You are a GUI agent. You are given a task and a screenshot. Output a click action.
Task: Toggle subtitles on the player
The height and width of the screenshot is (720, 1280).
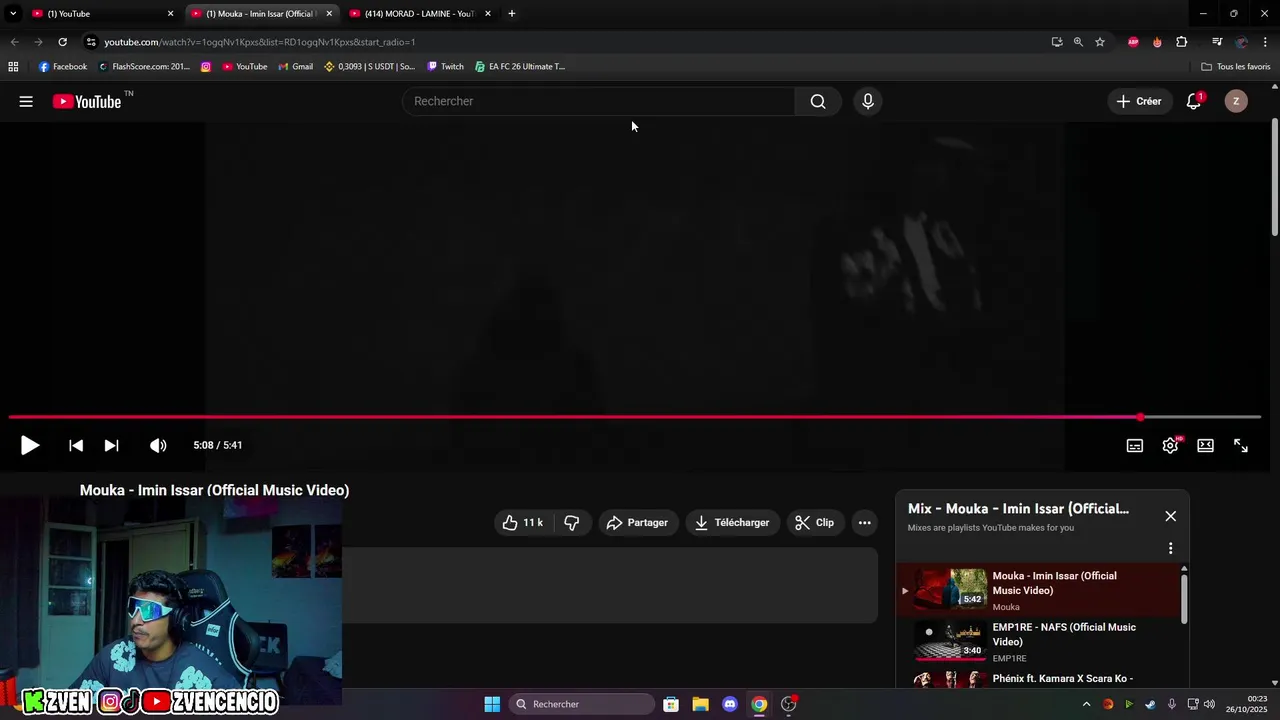pyautogui.click(x=1135, y=446)
